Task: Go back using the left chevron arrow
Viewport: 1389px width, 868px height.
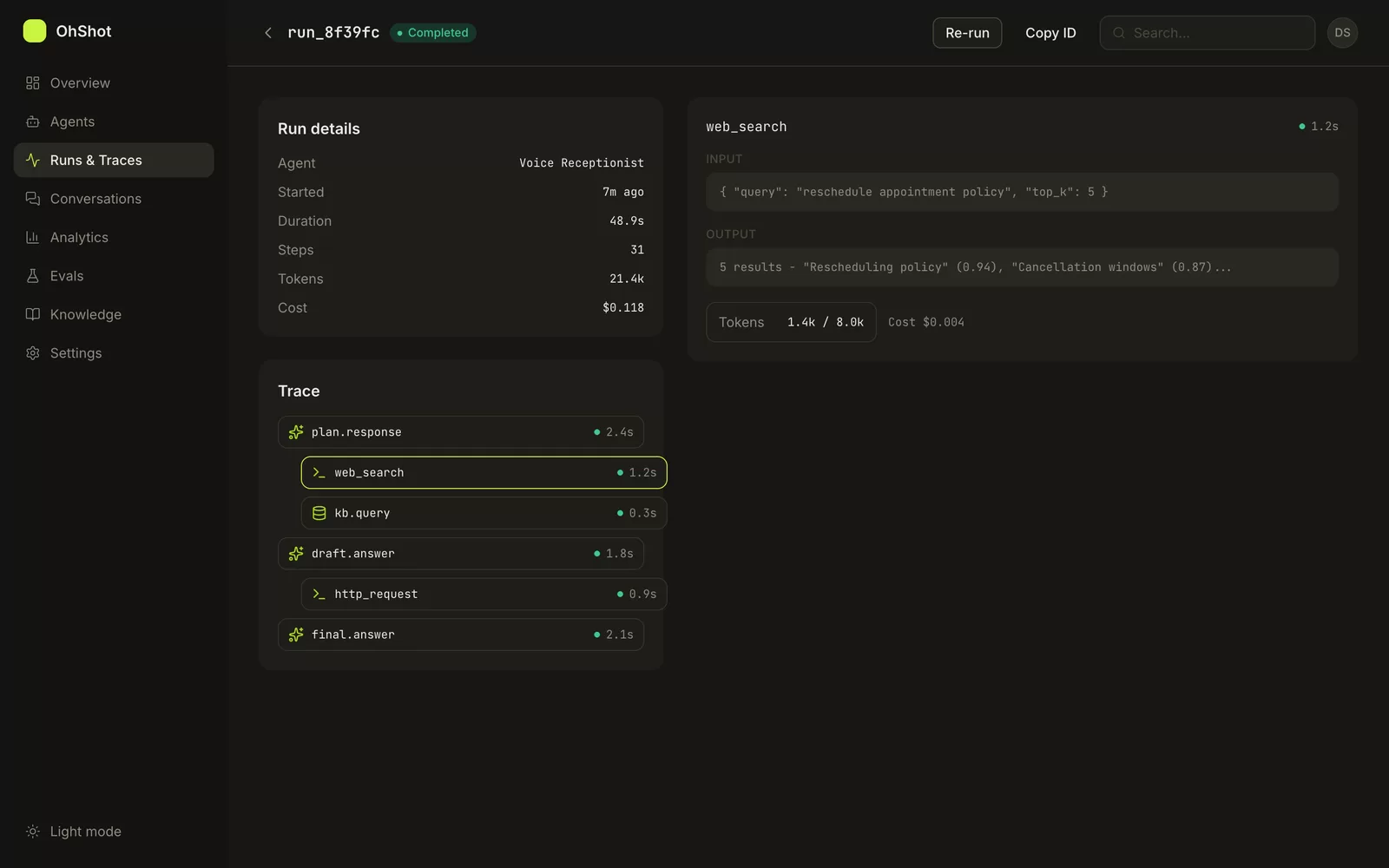Action: (x=268, y=33)
